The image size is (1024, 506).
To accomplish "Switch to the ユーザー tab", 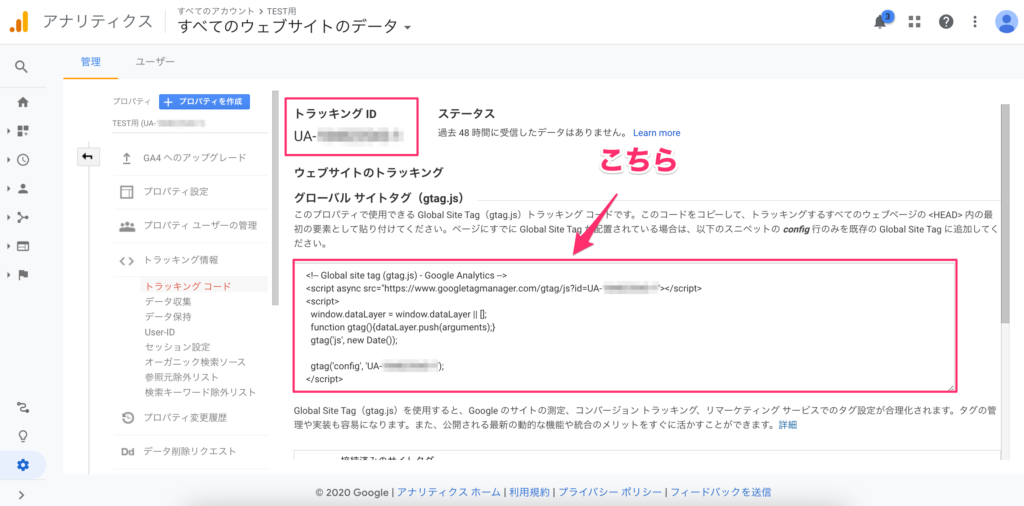I will 155,62.
